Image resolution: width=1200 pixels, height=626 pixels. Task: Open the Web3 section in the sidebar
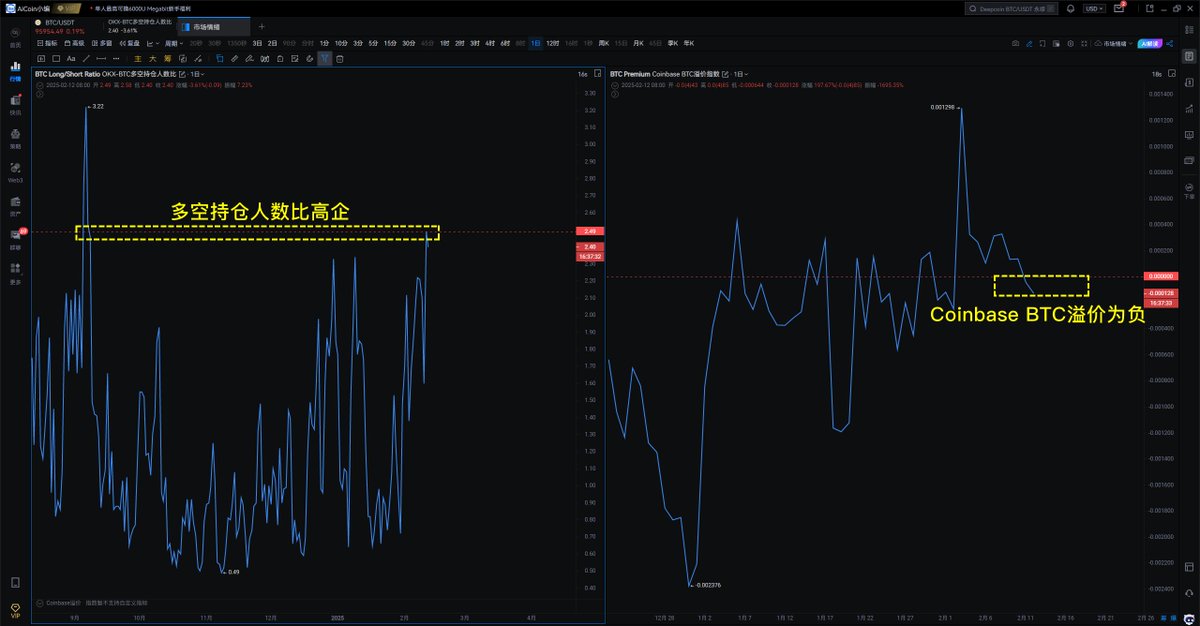(15, 170)
